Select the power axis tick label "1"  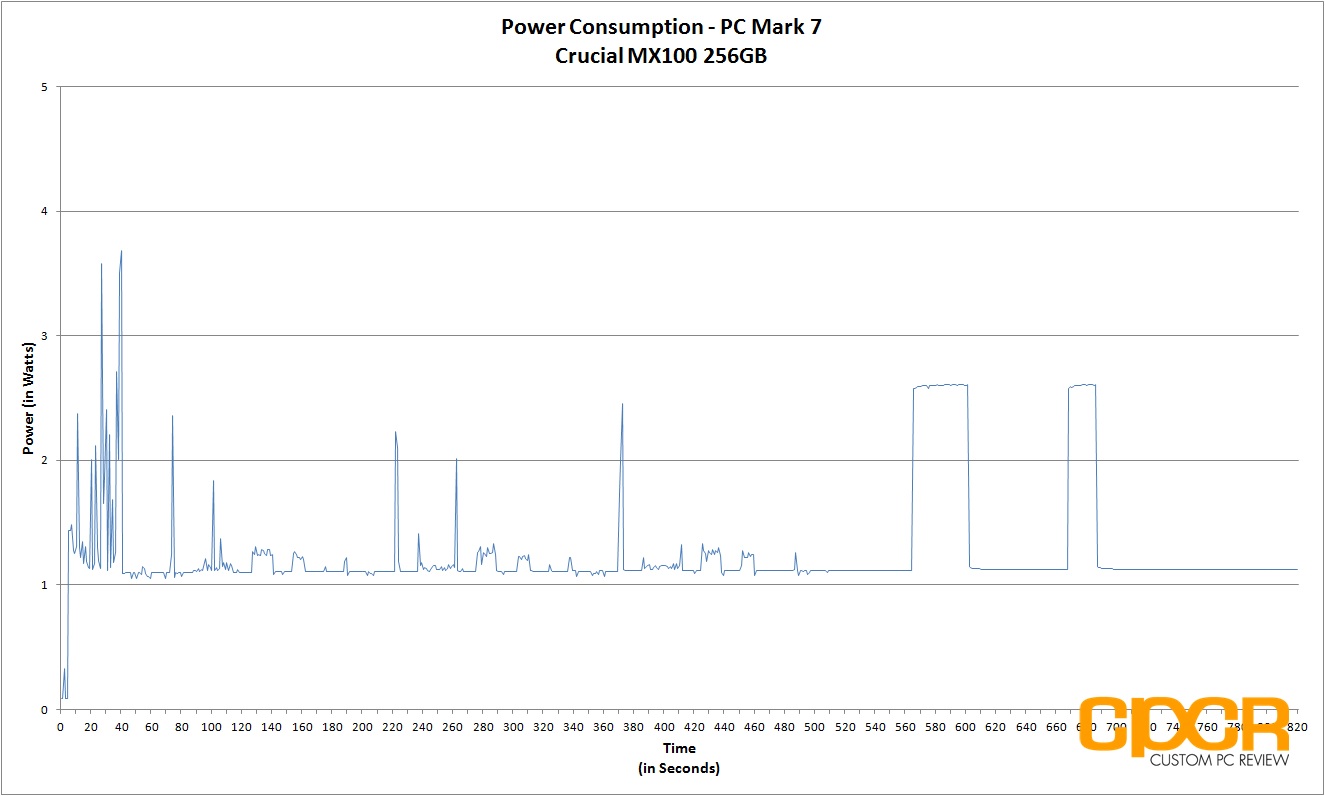click(x=43, y=585)
